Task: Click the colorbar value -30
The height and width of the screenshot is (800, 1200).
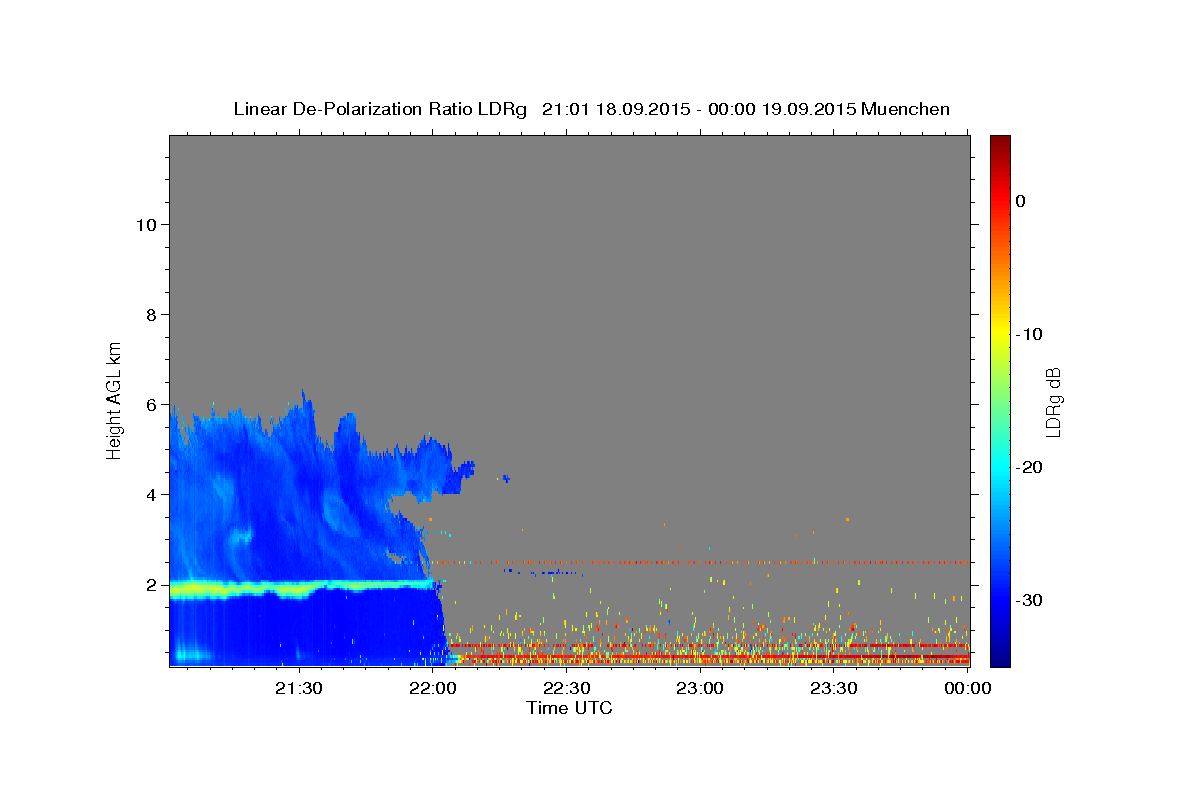Action: pos(1030,600)
